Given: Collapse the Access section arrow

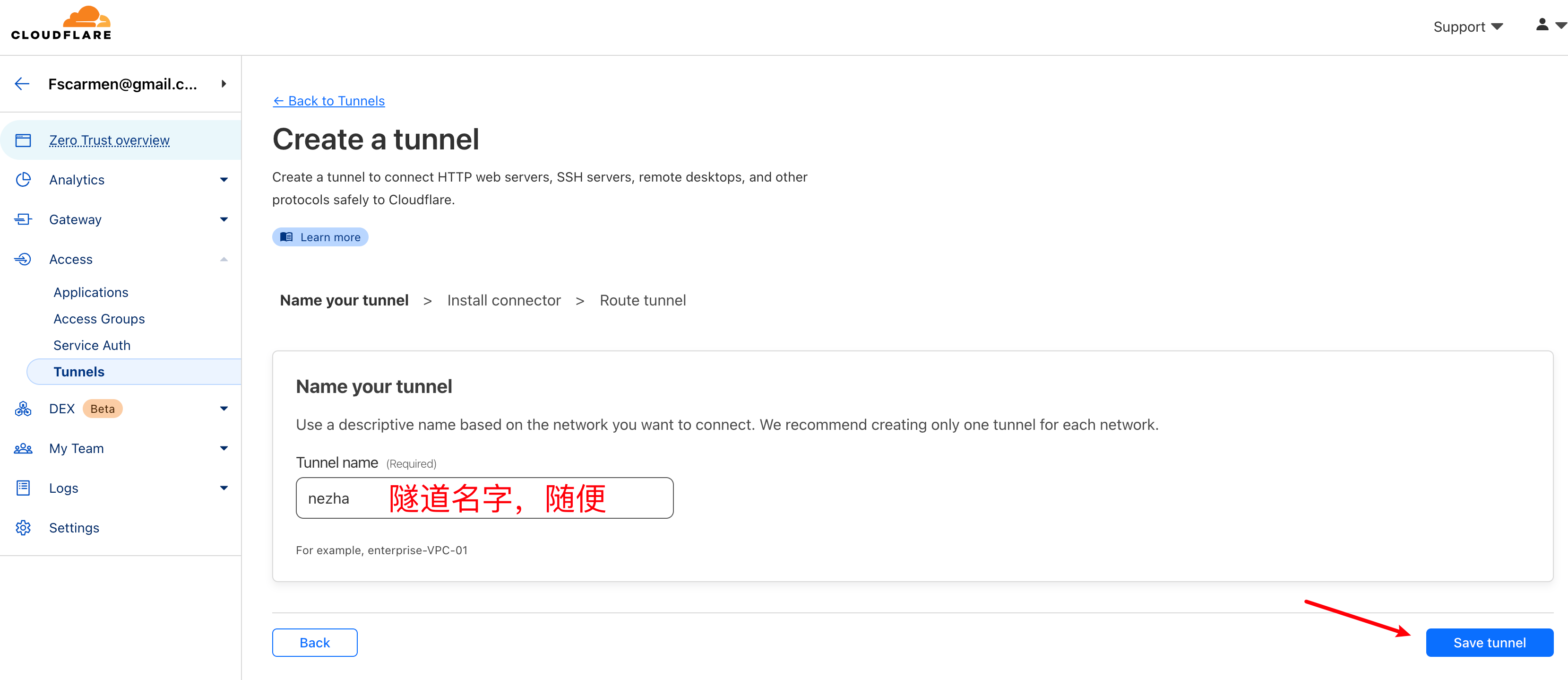Looking at the screenshot, I should (x=224, y=260).
